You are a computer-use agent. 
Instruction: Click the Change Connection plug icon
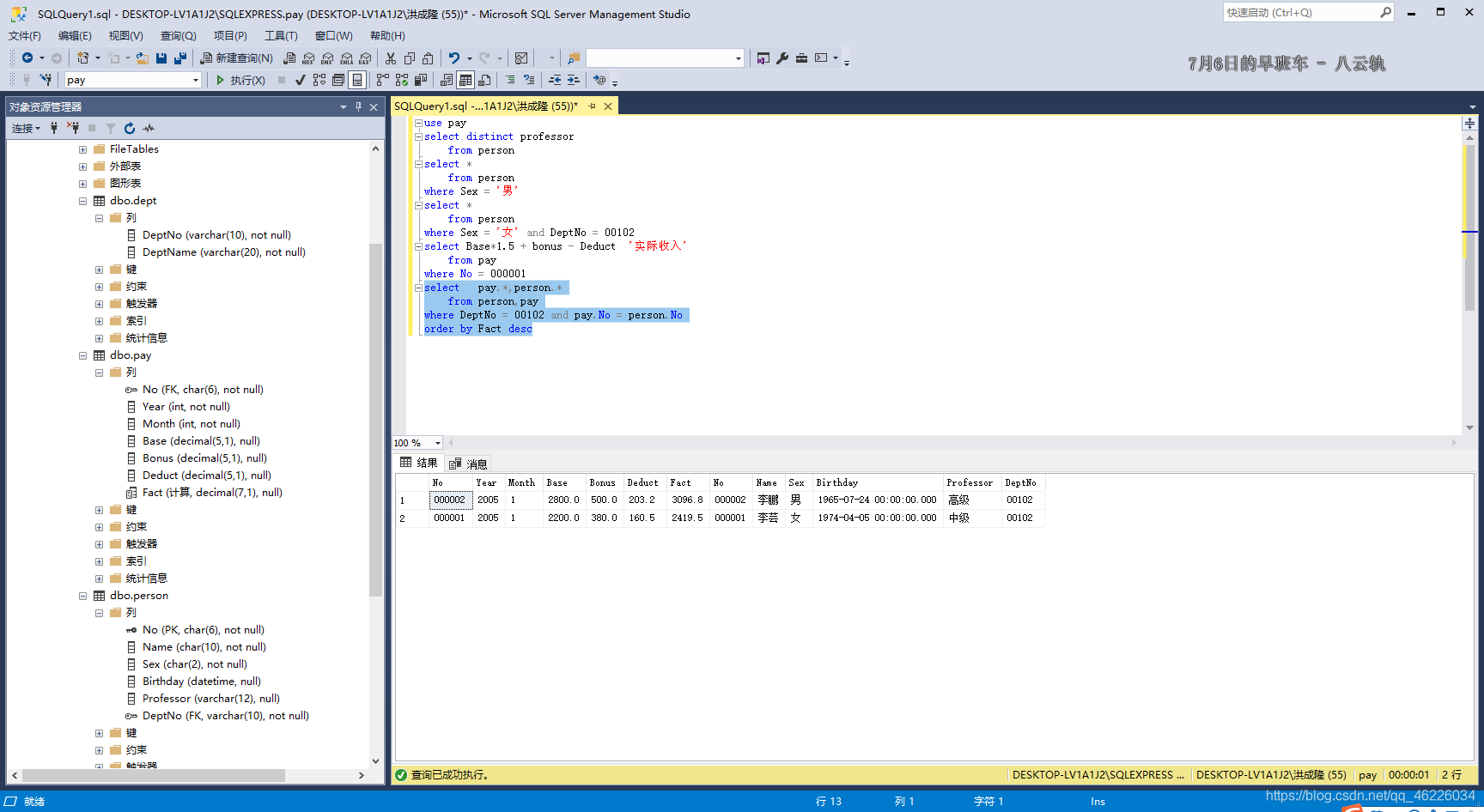[46, 80]
